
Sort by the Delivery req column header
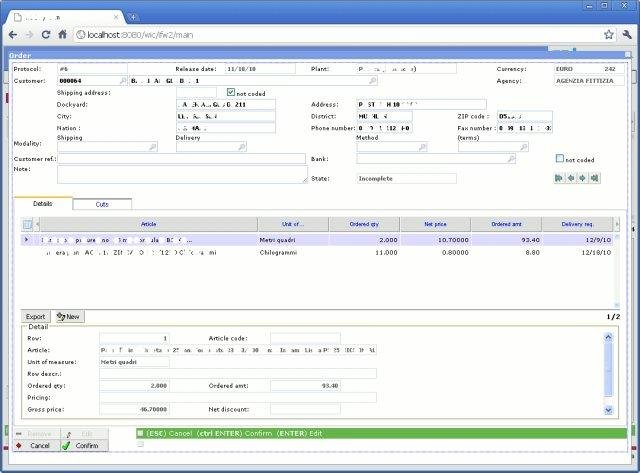577,224
